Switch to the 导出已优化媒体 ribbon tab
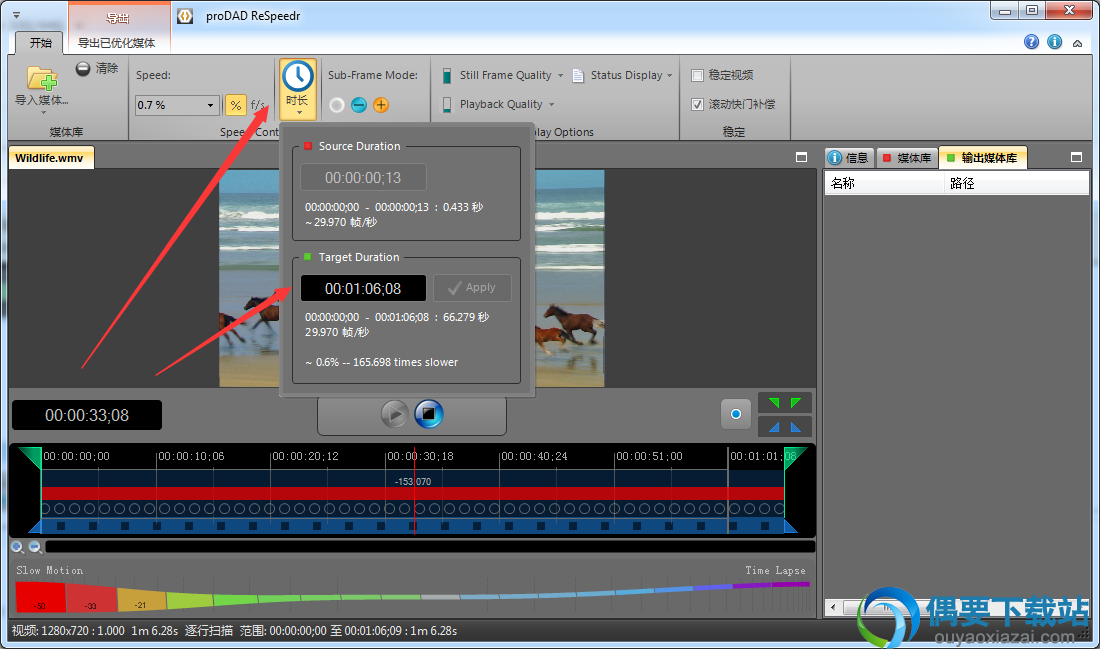 tap(116, 43)
